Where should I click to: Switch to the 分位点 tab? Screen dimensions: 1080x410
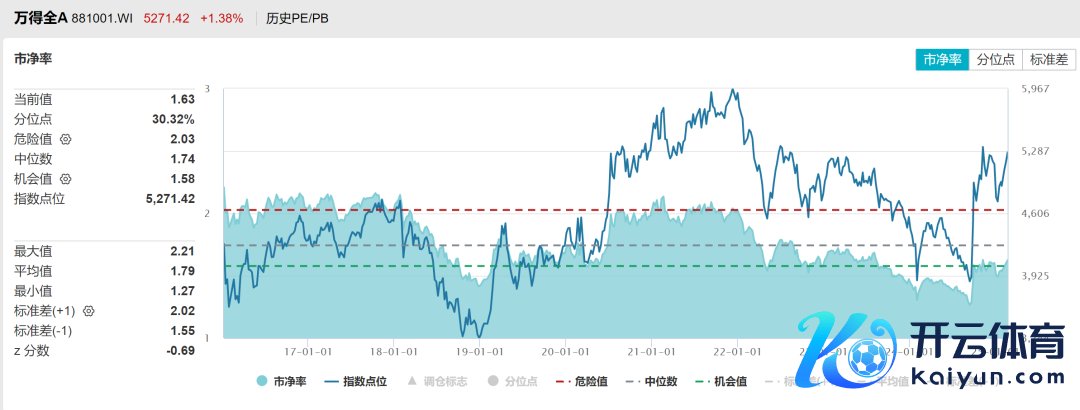(x=996, y=60)
